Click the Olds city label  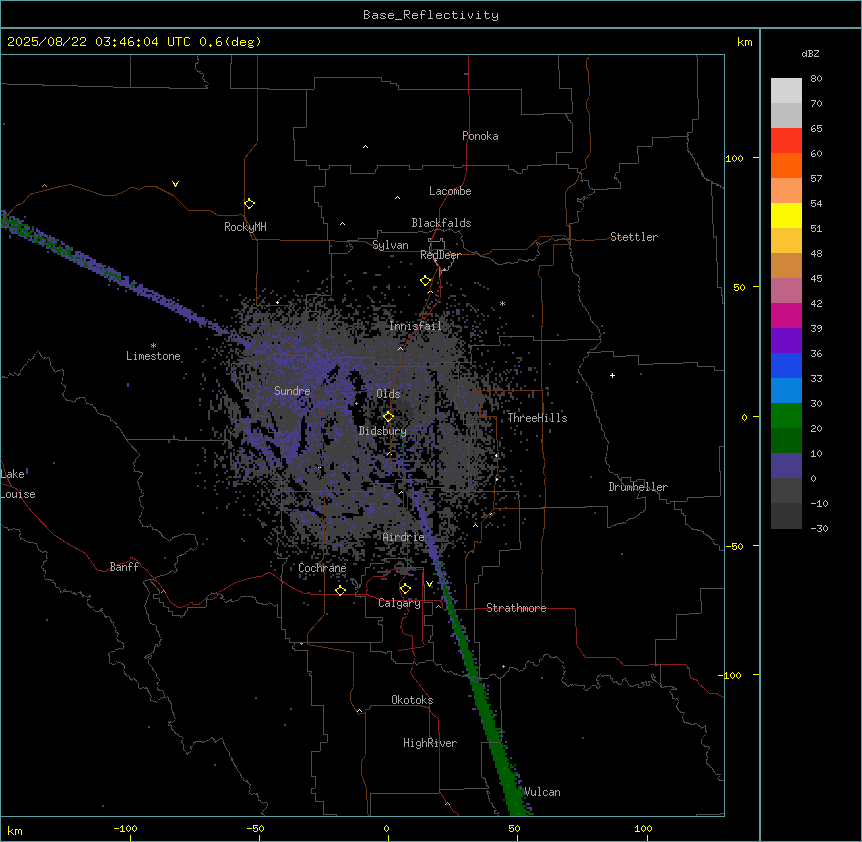tap(388, 394)
